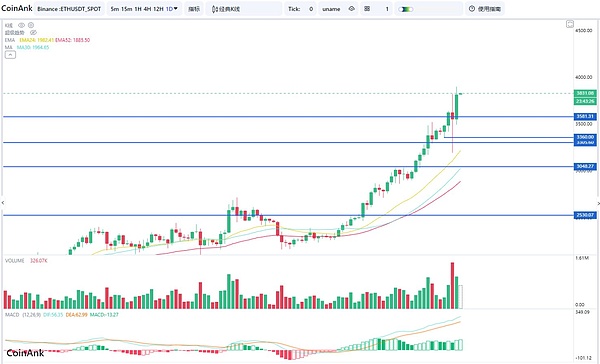The image size is (600, 364).
Task: Click the EMA52 legend value
Action: 73,40
